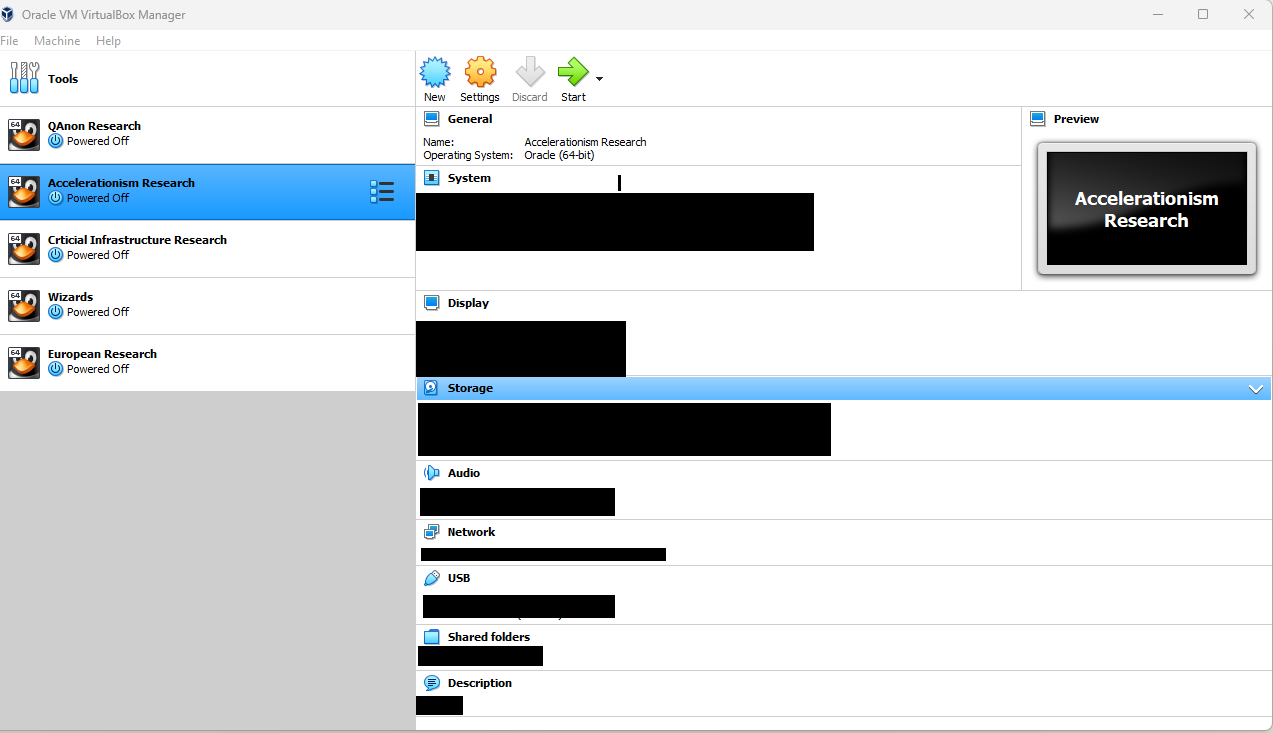Click the Display section icon

432,303
